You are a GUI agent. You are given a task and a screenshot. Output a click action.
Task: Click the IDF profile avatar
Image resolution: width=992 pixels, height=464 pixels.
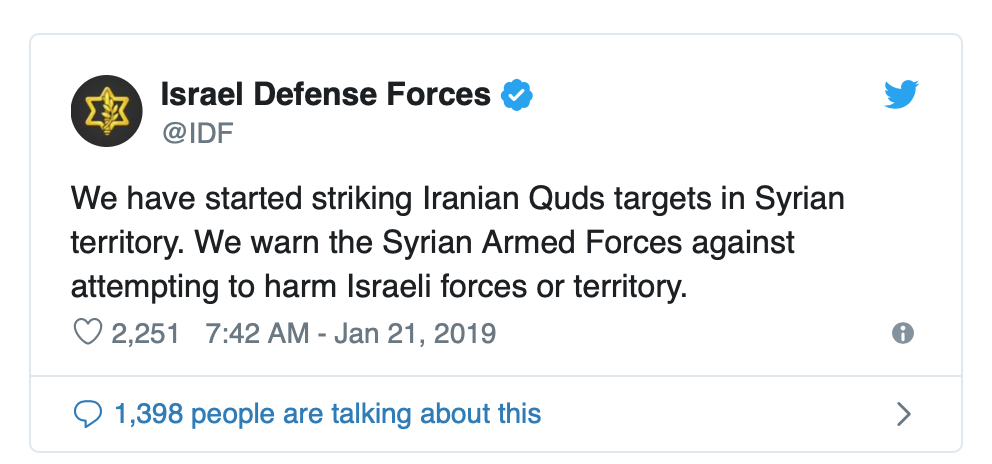coord(105,111)
